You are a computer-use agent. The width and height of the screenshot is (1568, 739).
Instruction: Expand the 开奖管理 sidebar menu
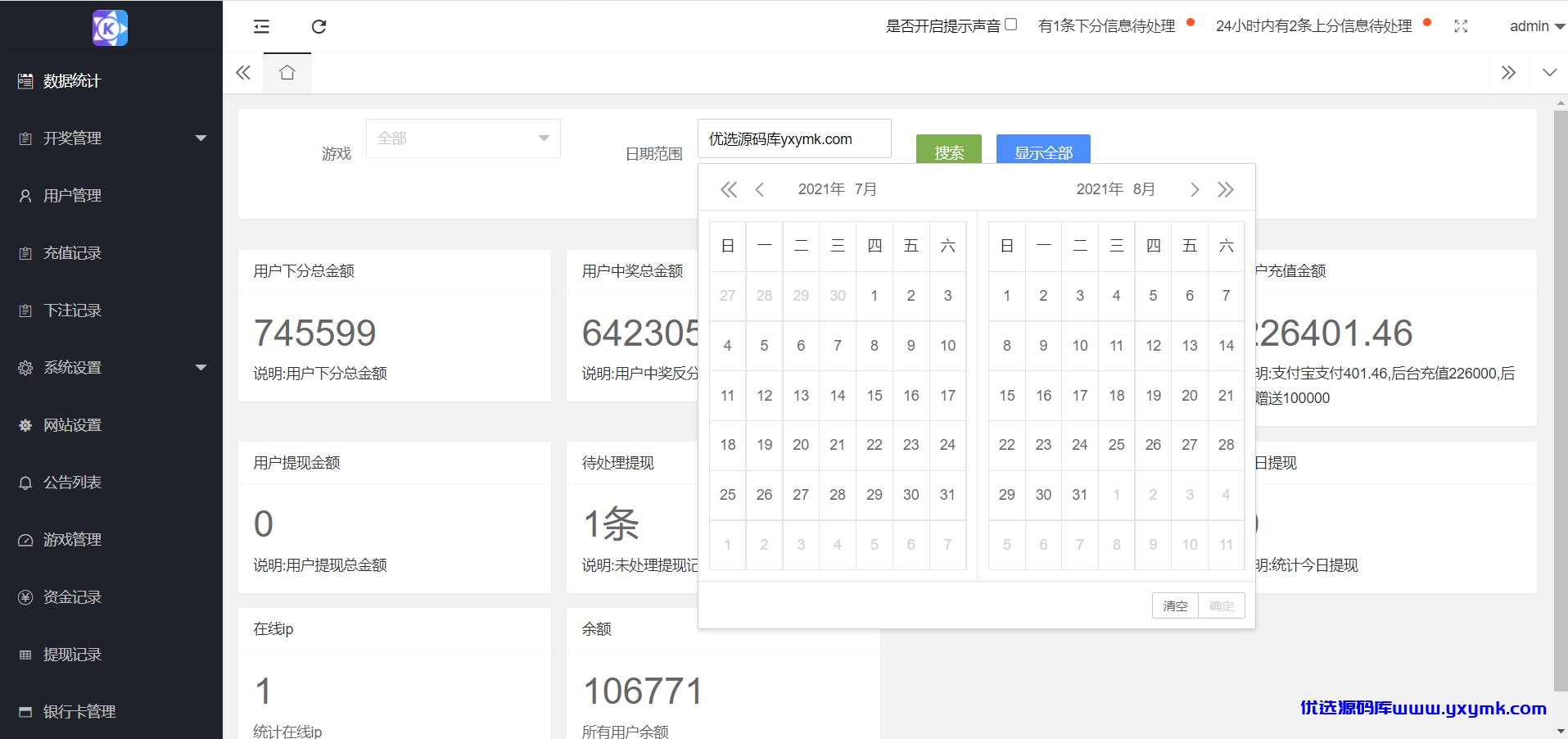click(x=111, y=138)
